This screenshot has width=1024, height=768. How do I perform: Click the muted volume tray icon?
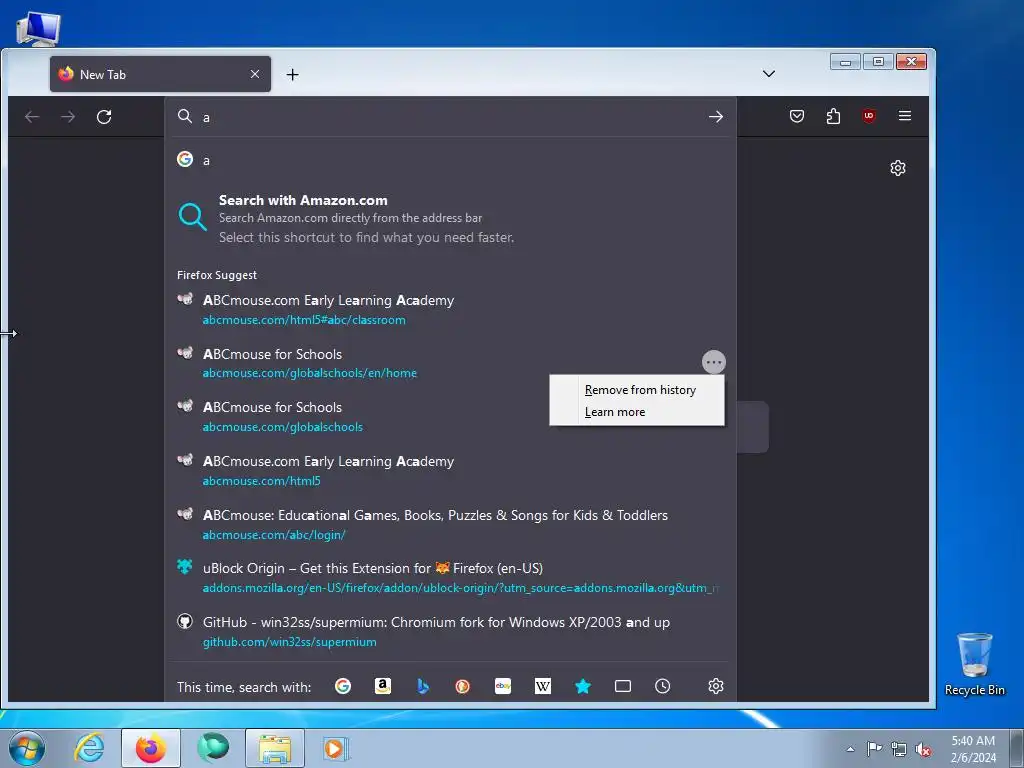pyautogui.click(x=923, y=749)
